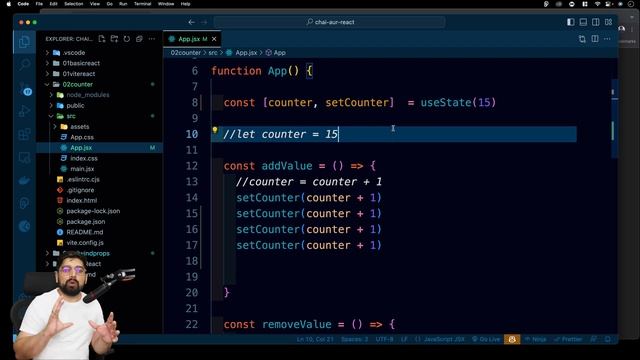Screen dimensions: 640x360
Task: Open the Selection menu
Action: pyautogui.click(x=74, y=4)
